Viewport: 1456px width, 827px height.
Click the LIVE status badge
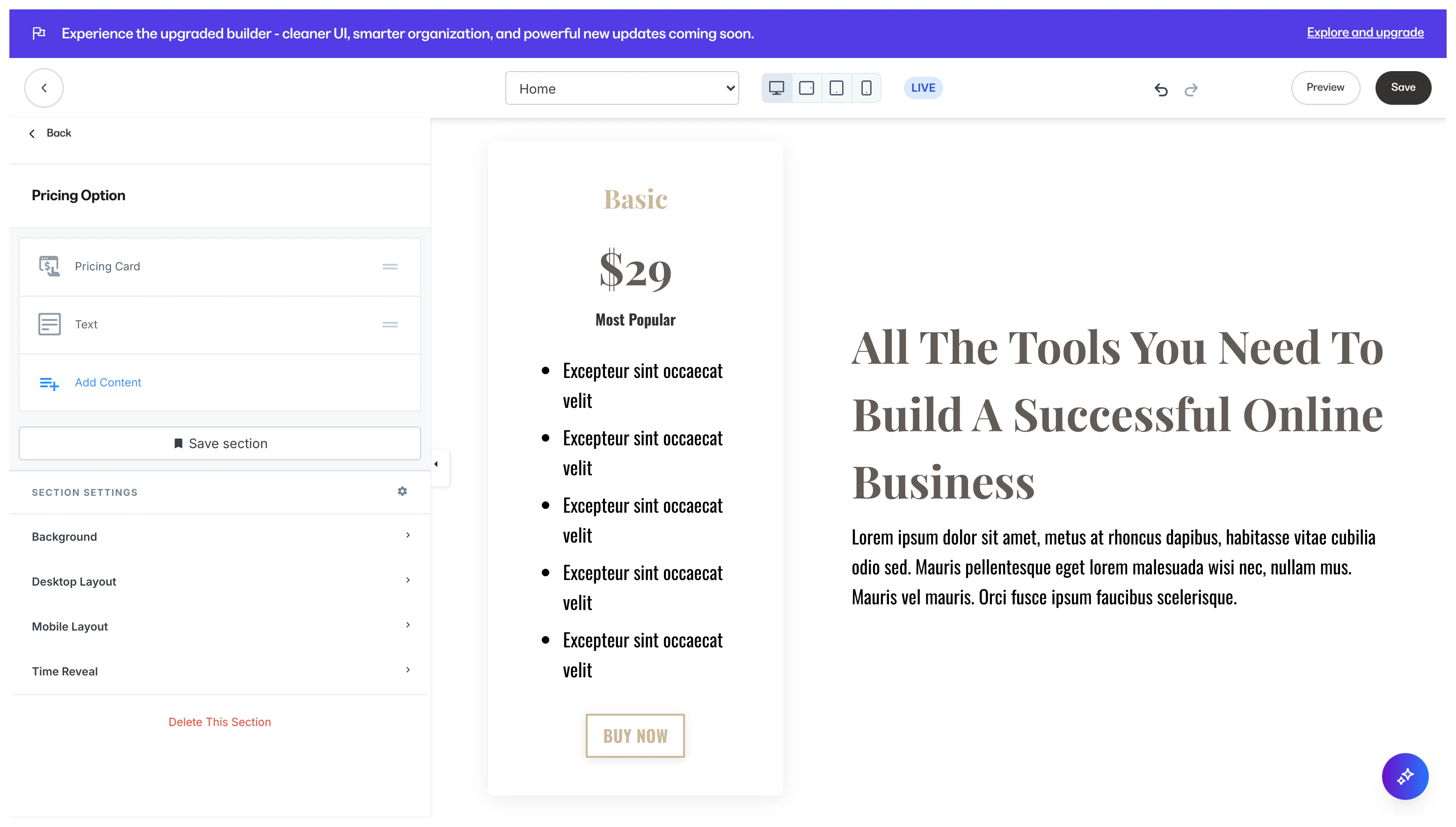pyautogui.click(x=923, y=88)
